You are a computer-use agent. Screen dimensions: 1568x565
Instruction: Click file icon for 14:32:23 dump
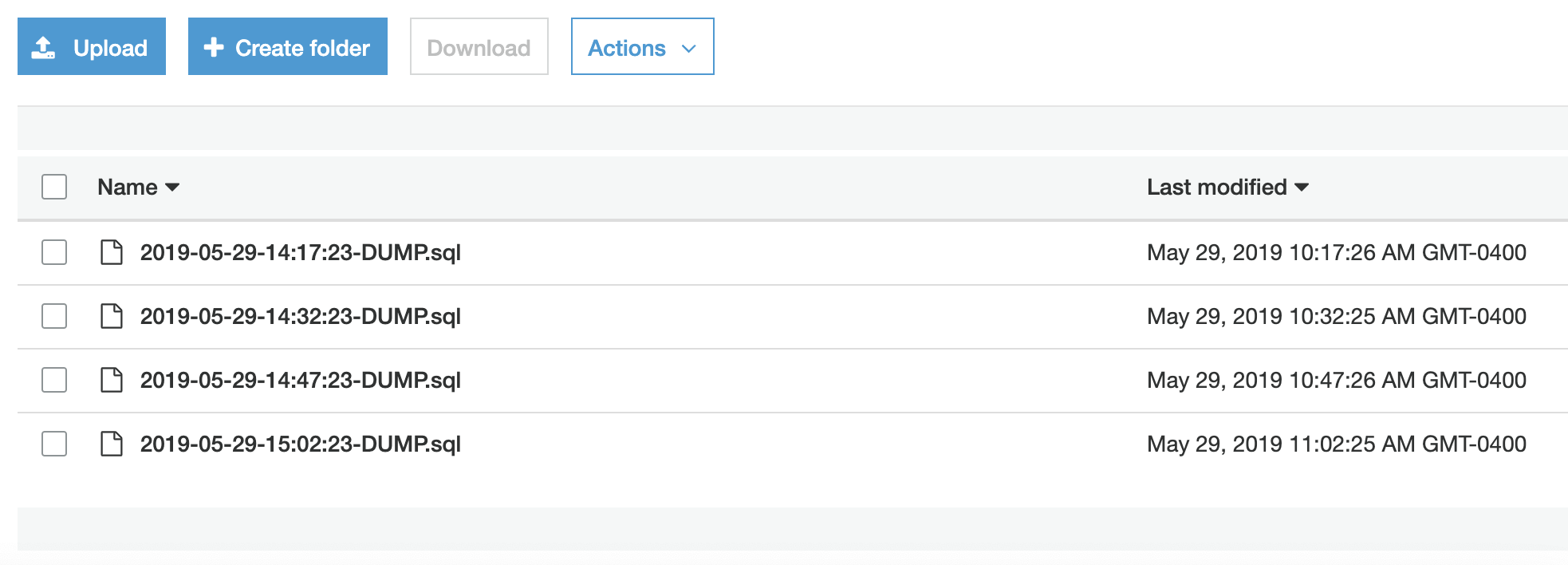coord(112,316)
